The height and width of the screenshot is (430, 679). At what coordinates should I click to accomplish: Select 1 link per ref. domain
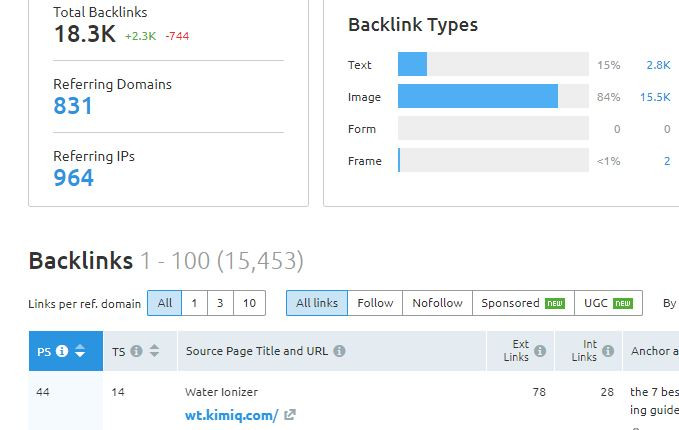[194, 303]
